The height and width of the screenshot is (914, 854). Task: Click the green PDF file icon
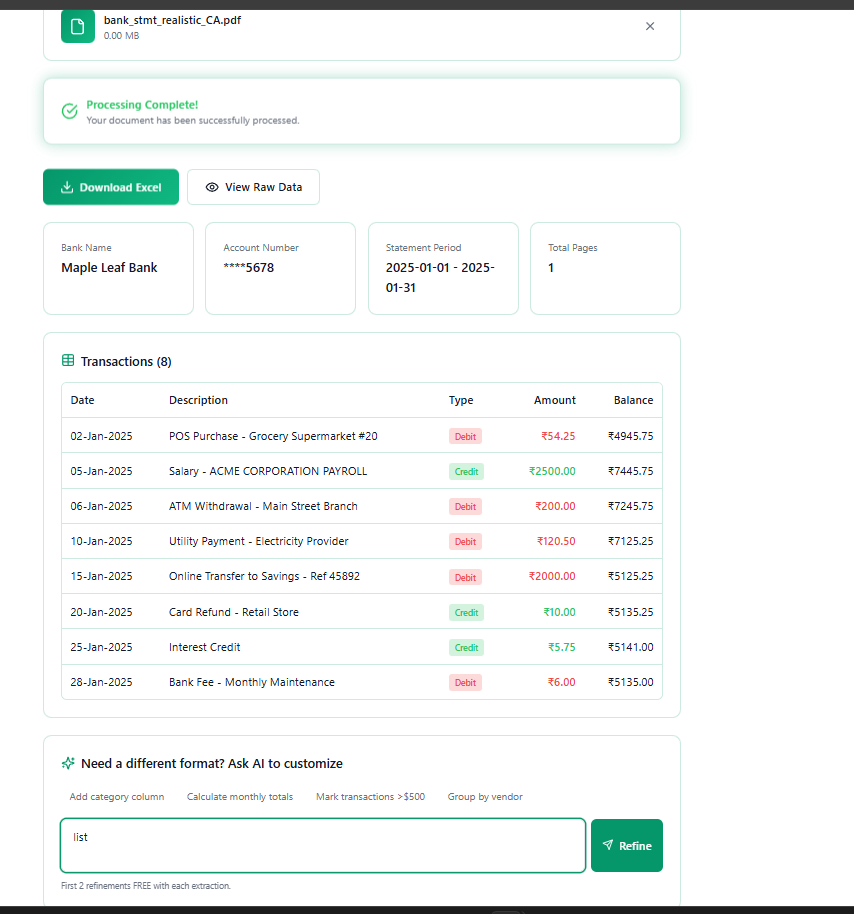77,26
